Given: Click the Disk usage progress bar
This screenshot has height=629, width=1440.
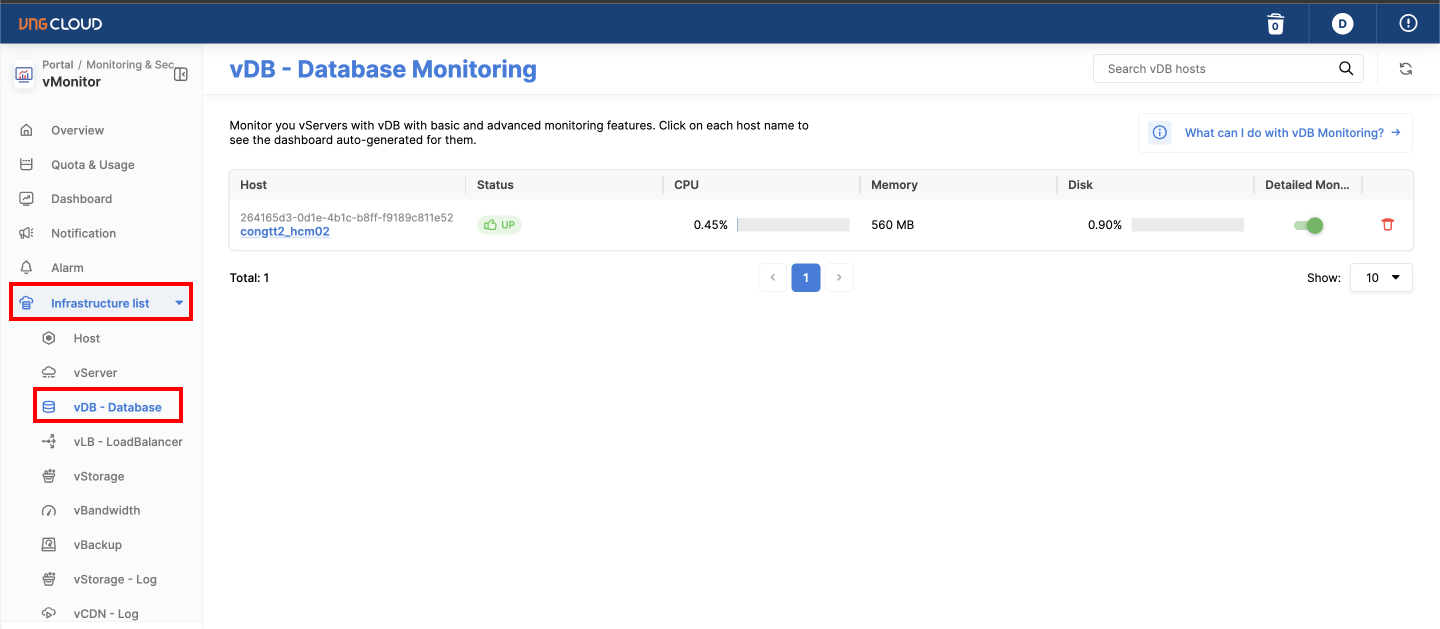Looking at the screenshot, I should (1187, 225).
